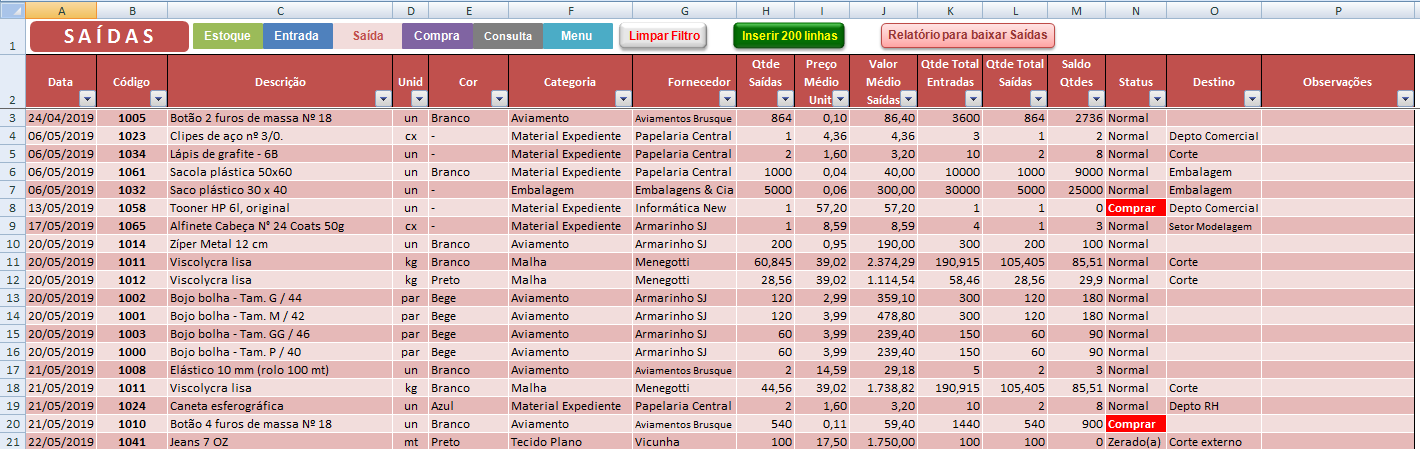Expand the Descrição filter arrow

coord(383,99)
